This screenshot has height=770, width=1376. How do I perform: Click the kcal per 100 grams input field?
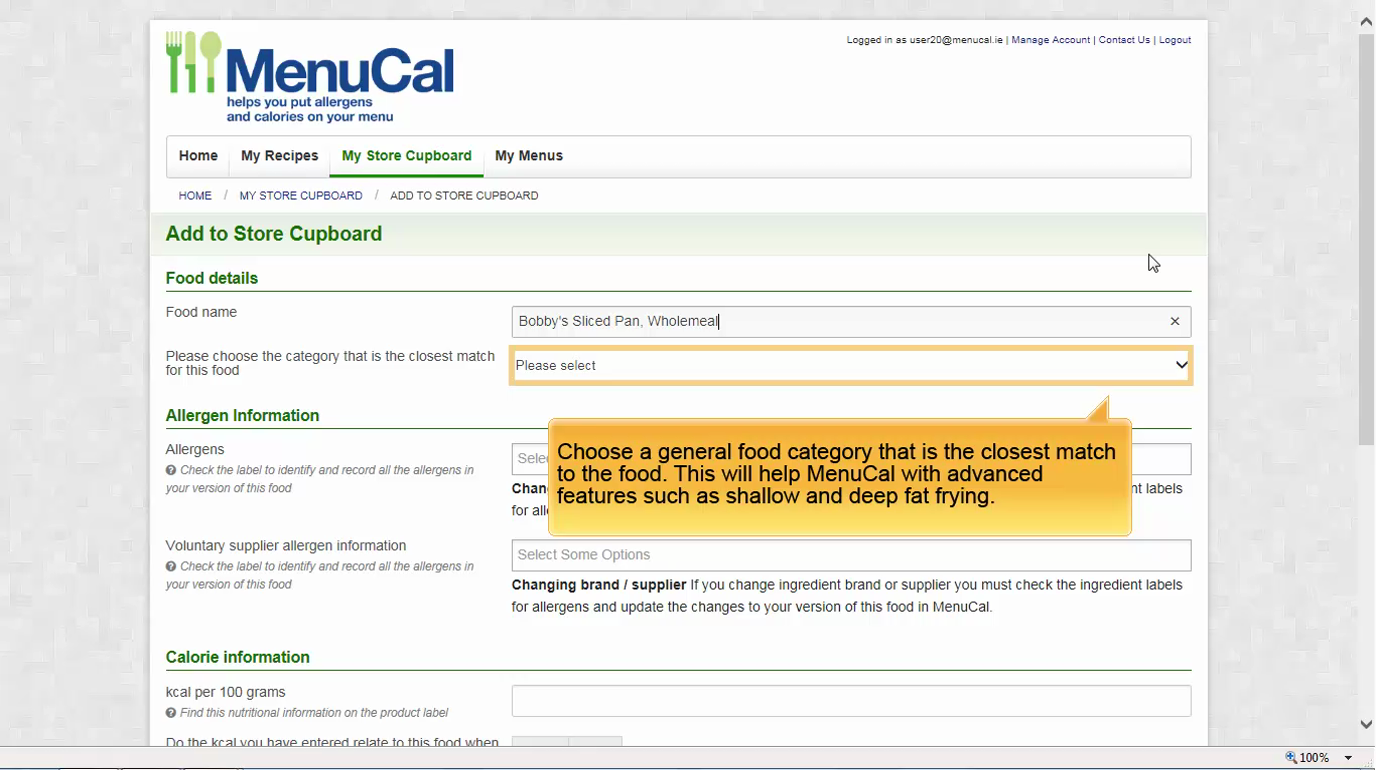pyautogui.click(x=851, y=701)
